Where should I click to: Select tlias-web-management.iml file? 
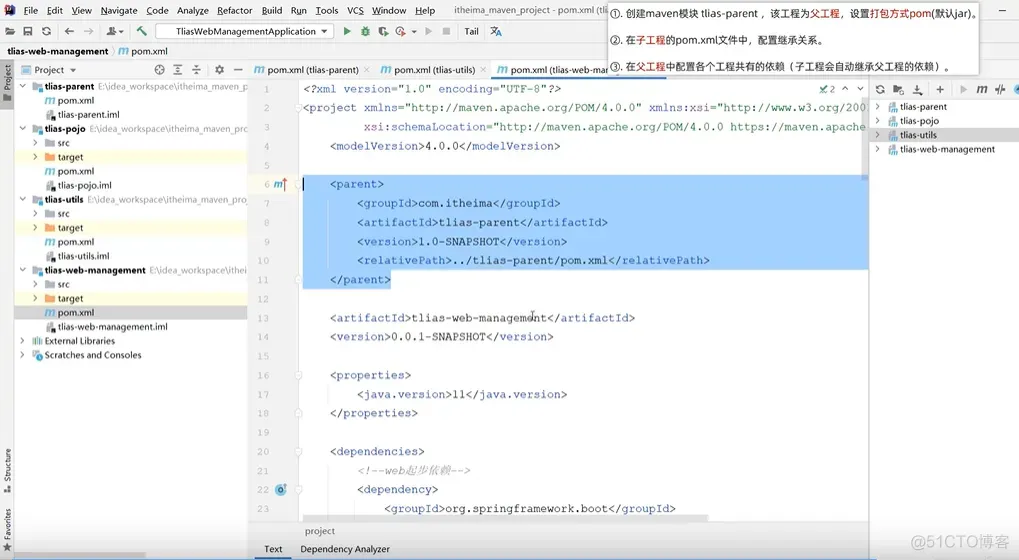click(112, 327)
